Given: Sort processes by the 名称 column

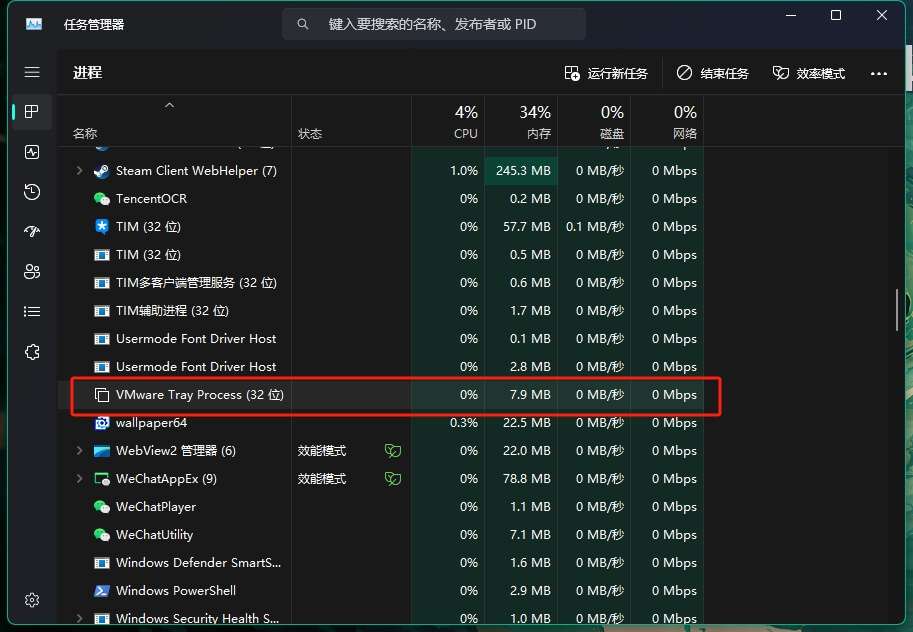Looking at the screenshot, I should click(x=85, y=132).
